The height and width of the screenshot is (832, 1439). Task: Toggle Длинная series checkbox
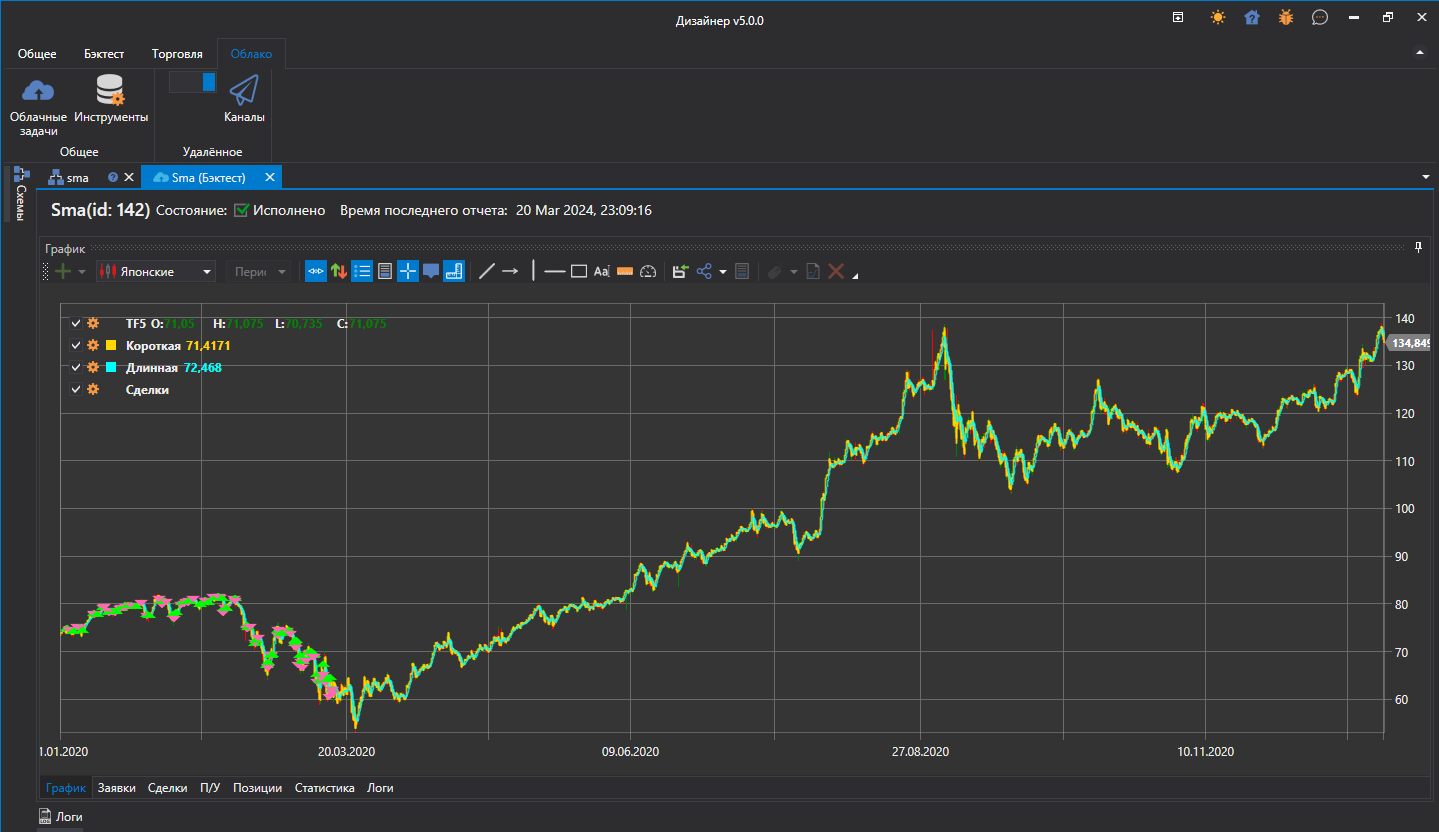tap(76, 368)
